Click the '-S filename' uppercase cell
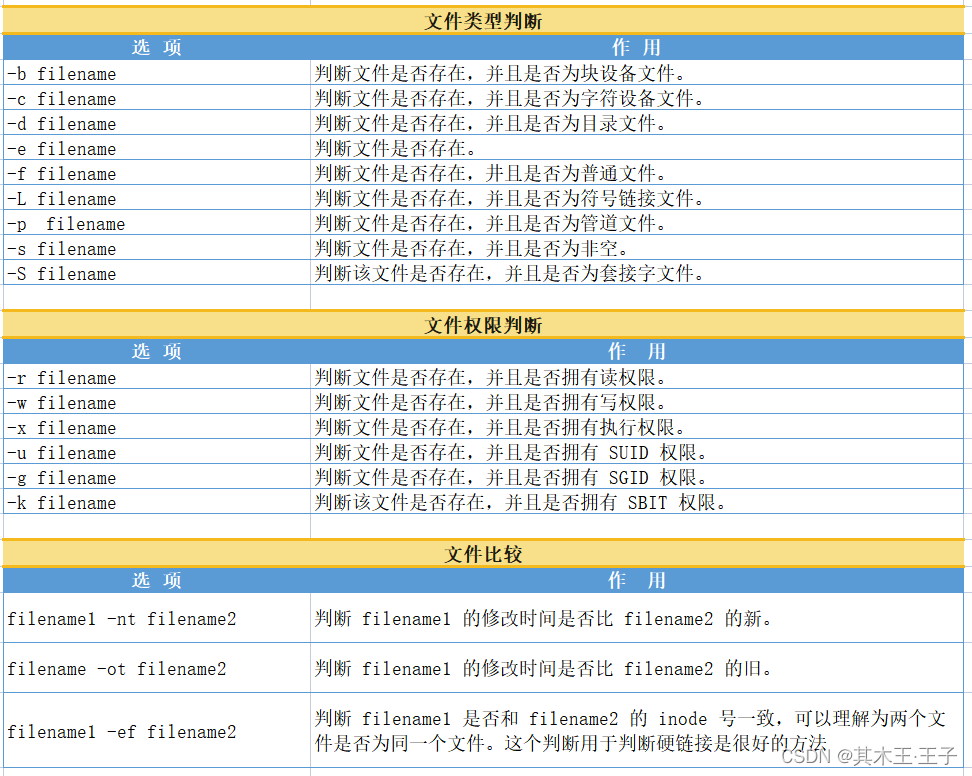Viewport: 972px width, 776px height. 157,273
